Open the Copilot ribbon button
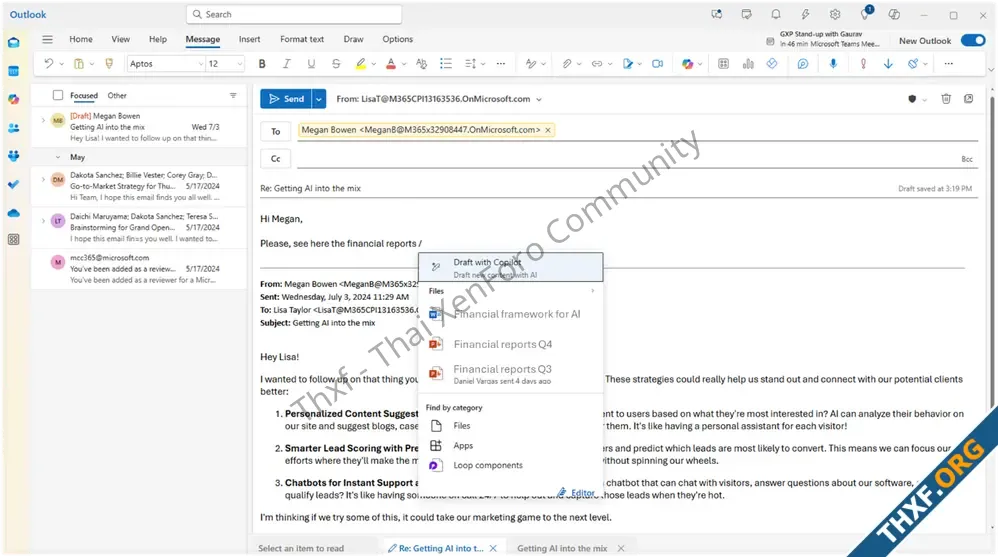 tap(687, 64)
